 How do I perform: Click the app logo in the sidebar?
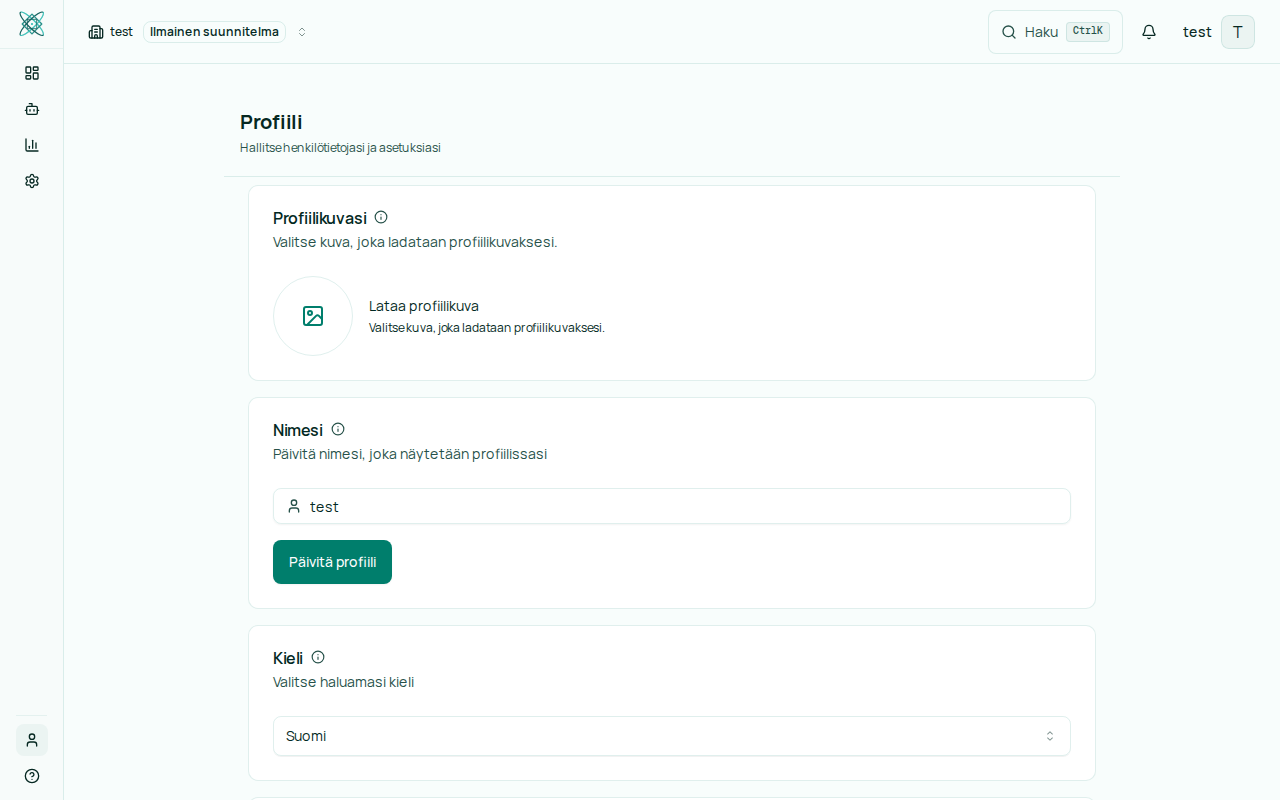(32, 24)
